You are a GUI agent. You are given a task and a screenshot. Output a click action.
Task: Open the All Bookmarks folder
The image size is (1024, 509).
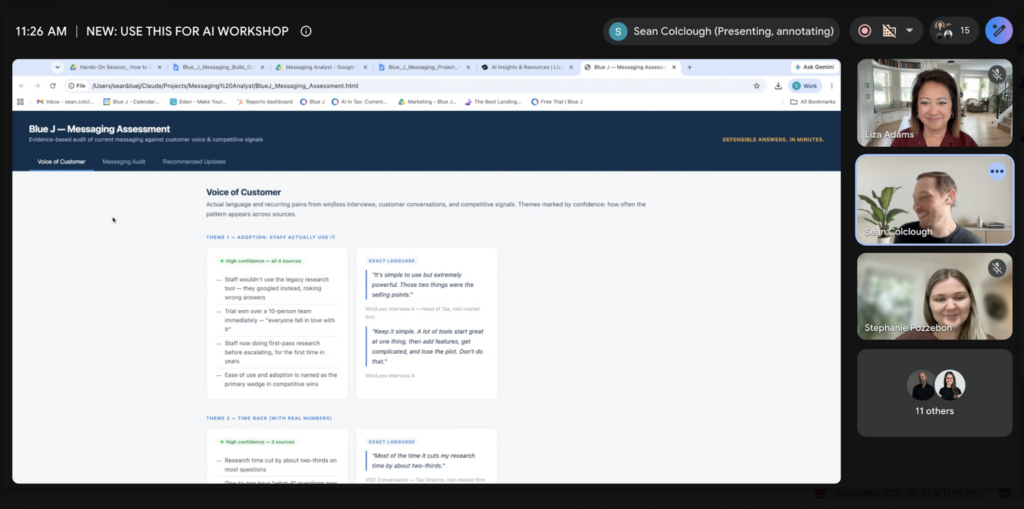point(812,102)
